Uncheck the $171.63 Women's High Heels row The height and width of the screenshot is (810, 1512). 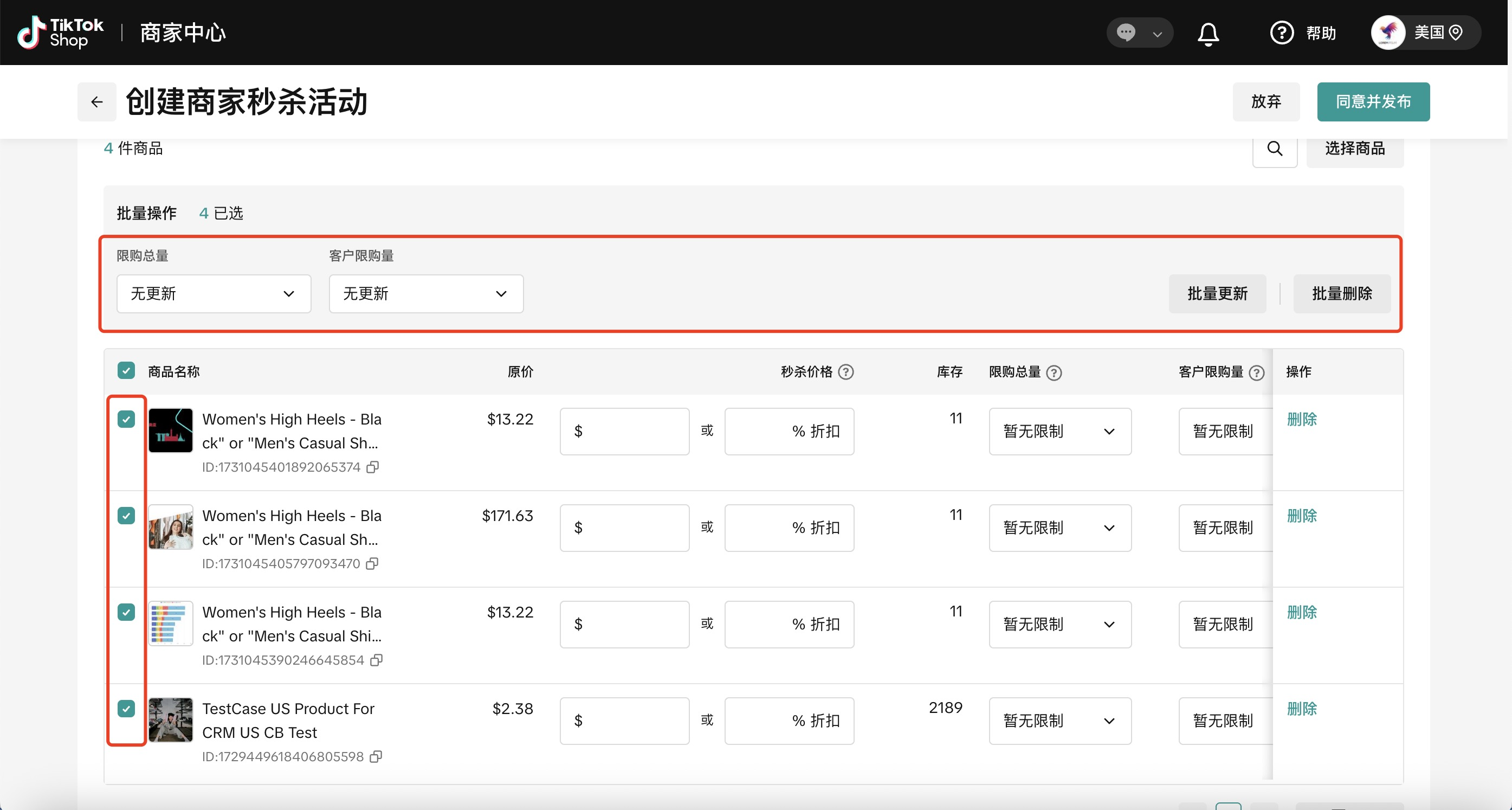click(126, 516)
